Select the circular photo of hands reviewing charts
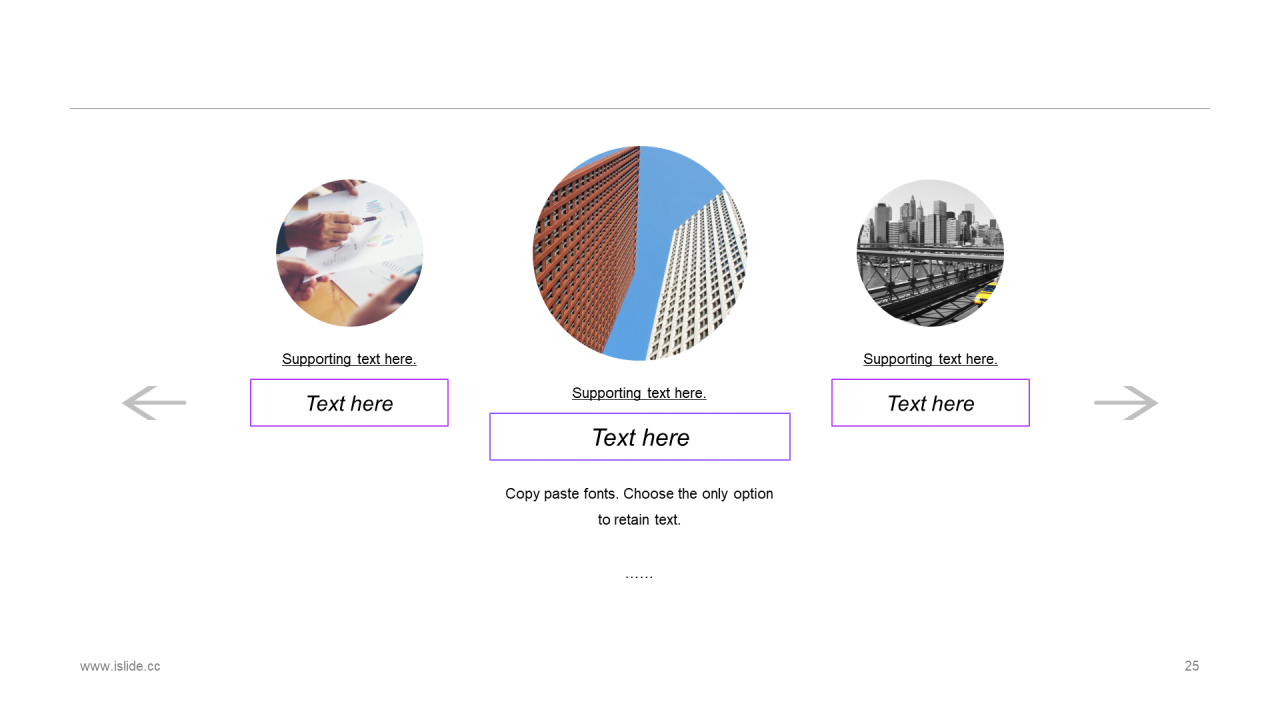This screenshot has height=720, width=1280. tap(349, 253)
